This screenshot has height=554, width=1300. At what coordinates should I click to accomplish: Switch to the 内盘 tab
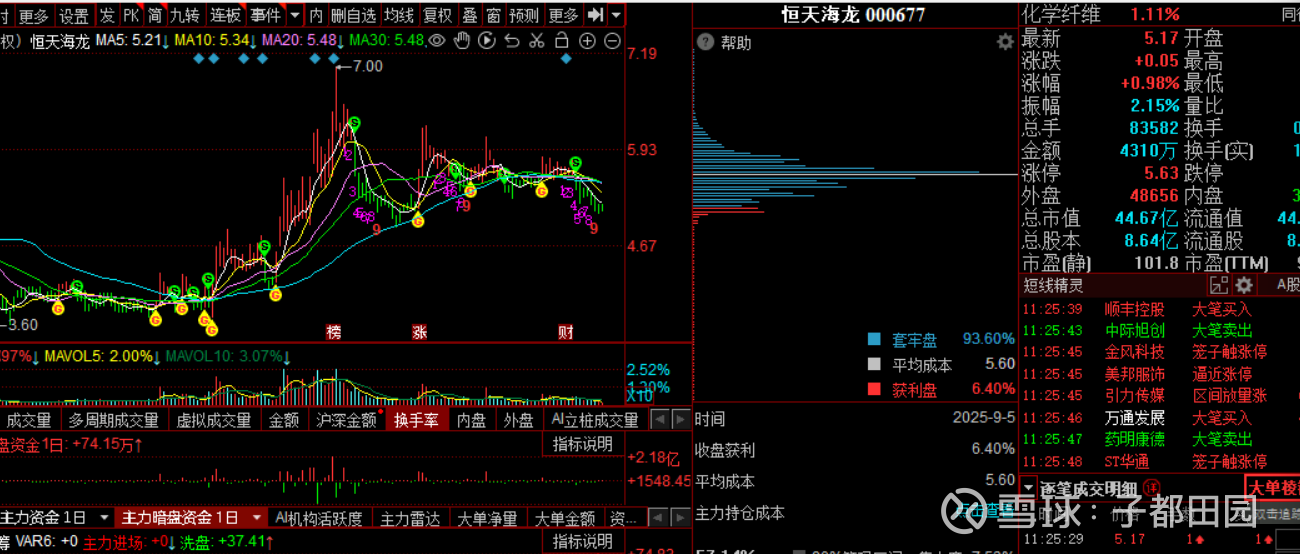click(472, 420)
